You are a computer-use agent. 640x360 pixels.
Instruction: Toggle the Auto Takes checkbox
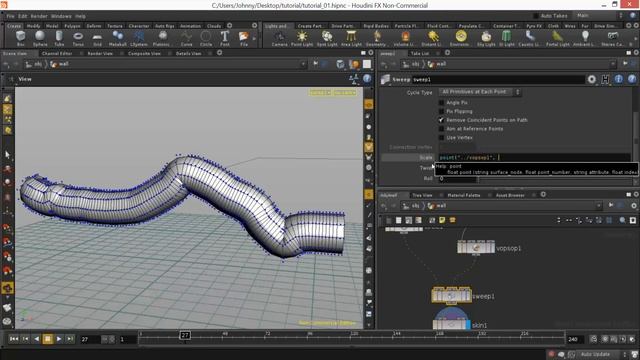click(x=536, y=16)
